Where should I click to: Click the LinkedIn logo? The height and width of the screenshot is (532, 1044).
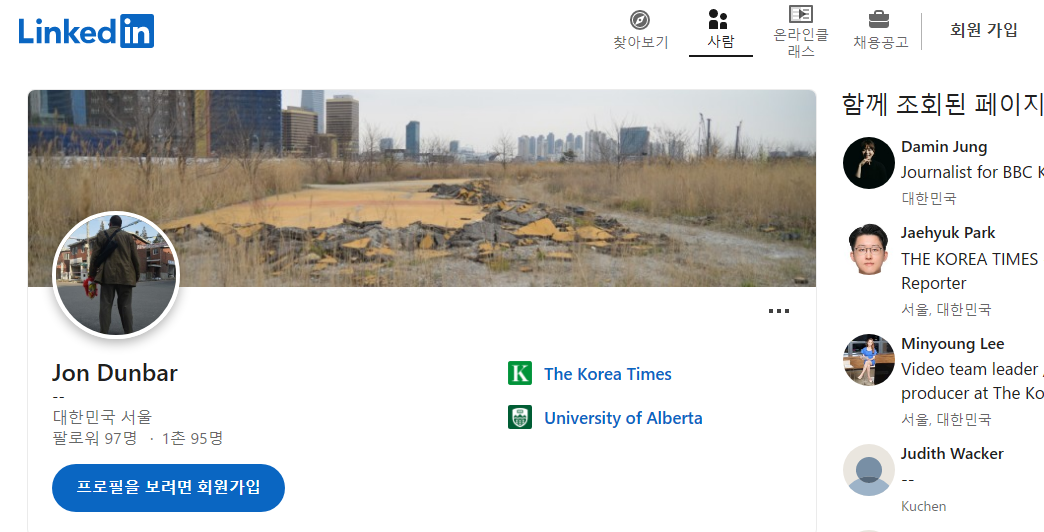click(x=86, y=31)
